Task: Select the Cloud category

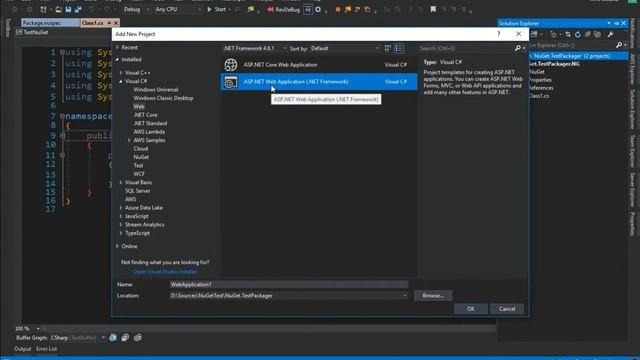Action: click(141, 149)
